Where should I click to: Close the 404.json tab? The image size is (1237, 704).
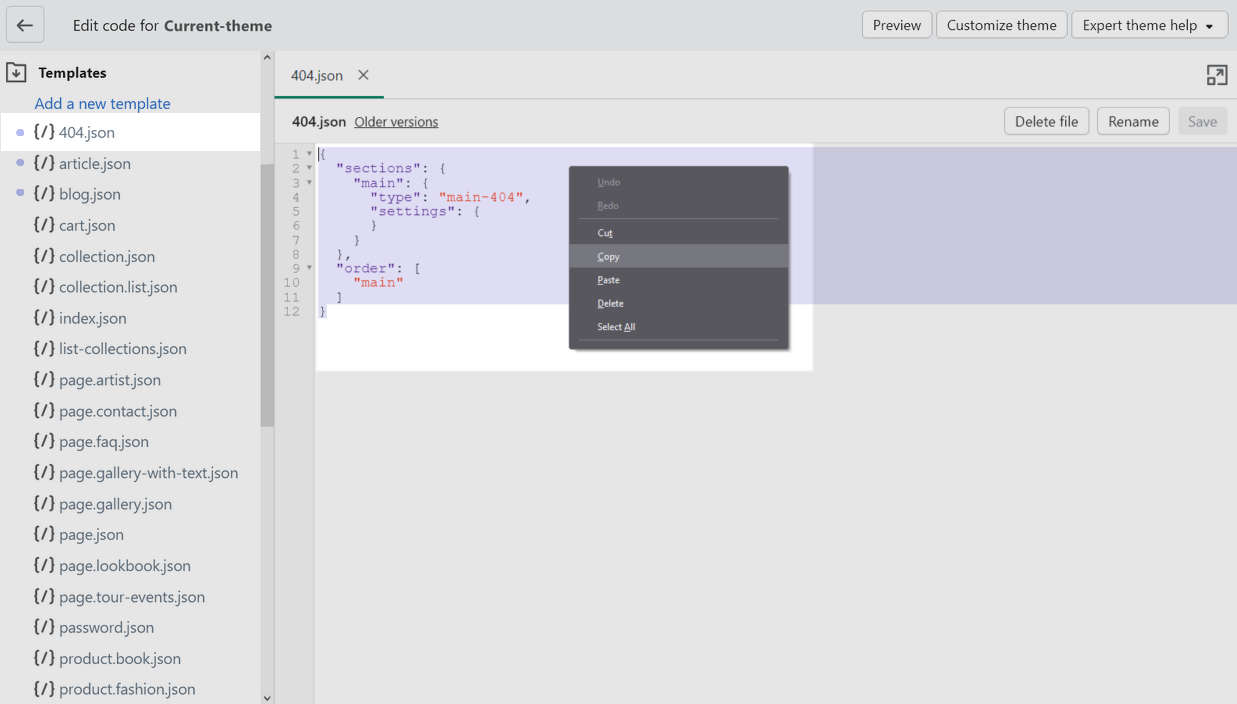coord(363,75)
